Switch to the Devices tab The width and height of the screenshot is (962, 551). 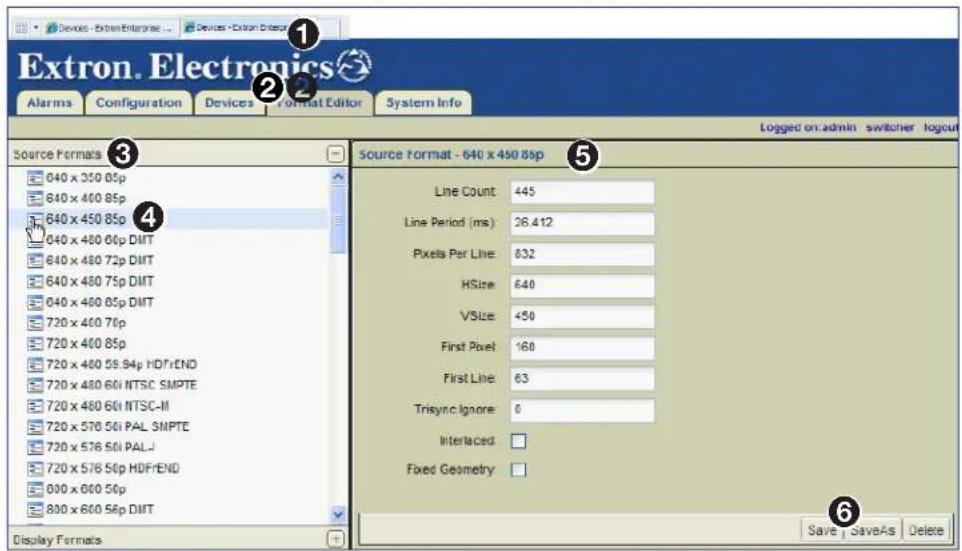point(229,103)
